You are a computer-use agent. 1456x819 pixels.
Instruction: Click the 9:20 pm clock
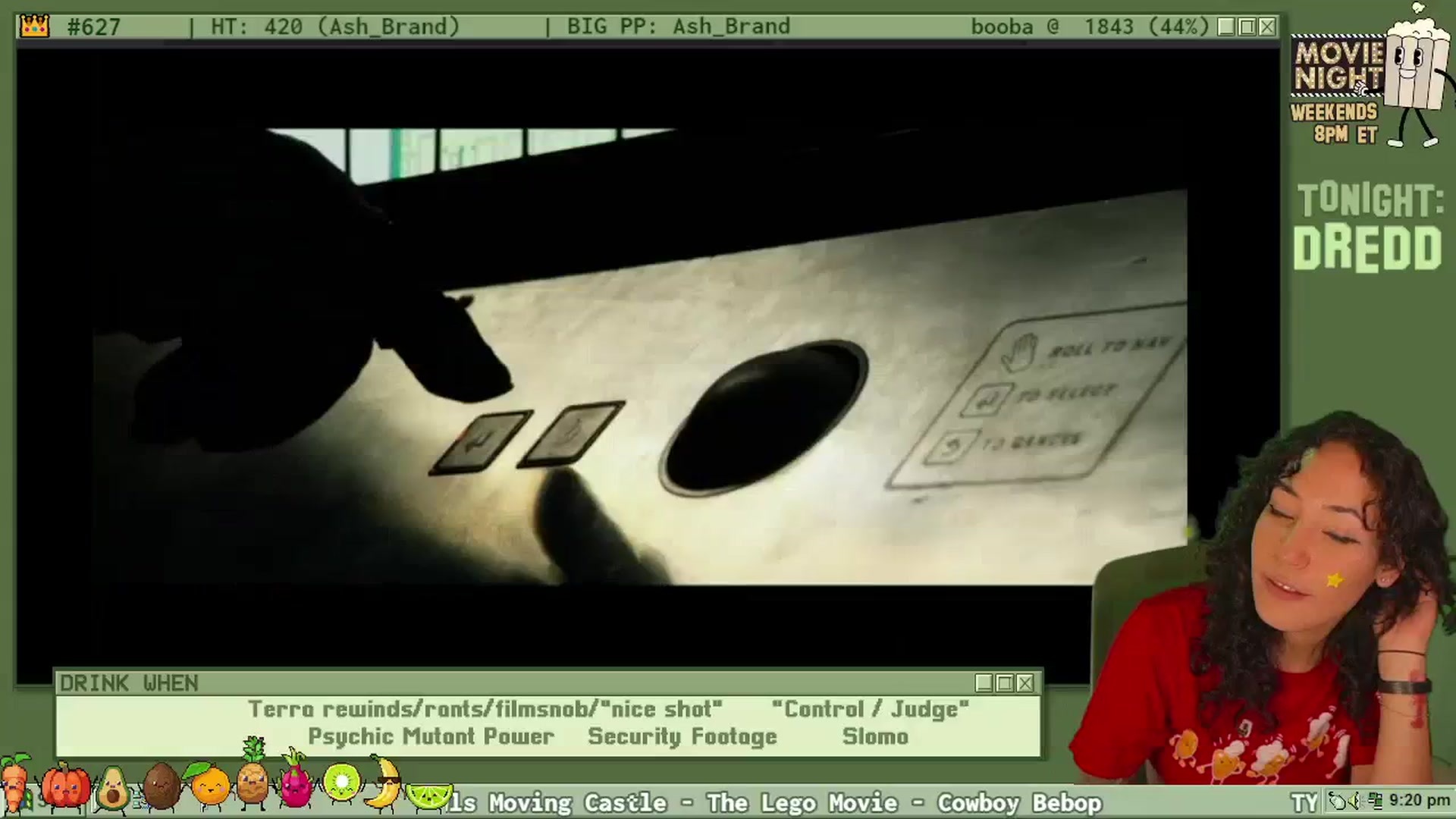click(x=1420, y=801)
